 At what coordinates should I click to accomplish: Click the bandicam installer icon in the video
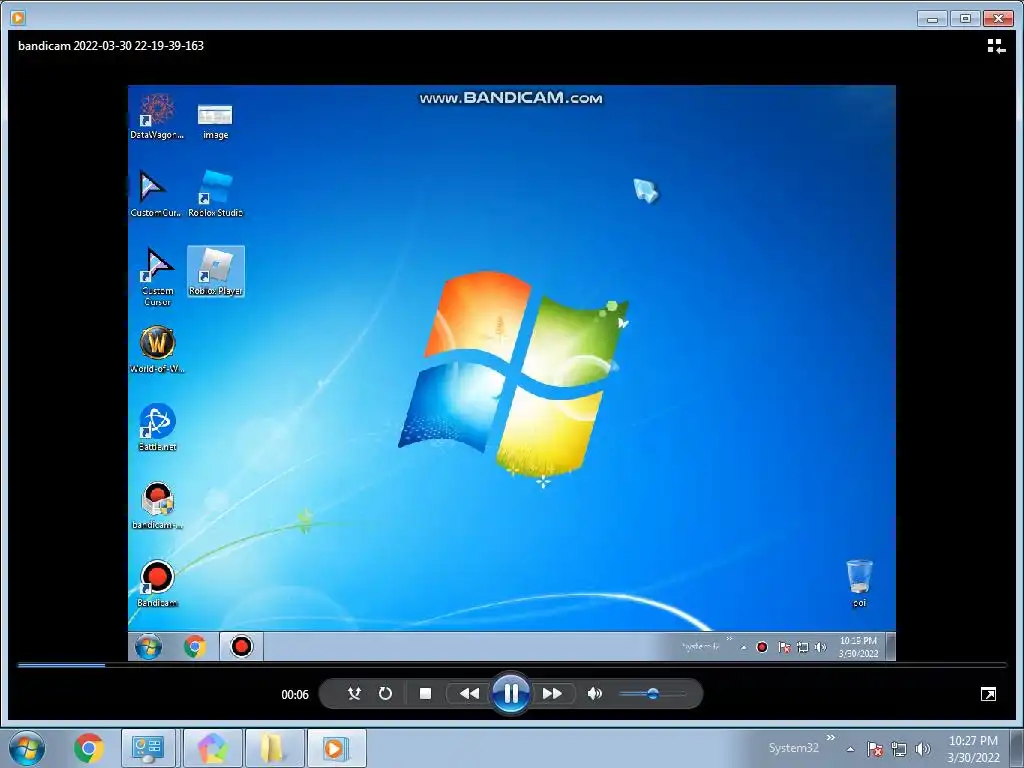(x=157, y=505)
